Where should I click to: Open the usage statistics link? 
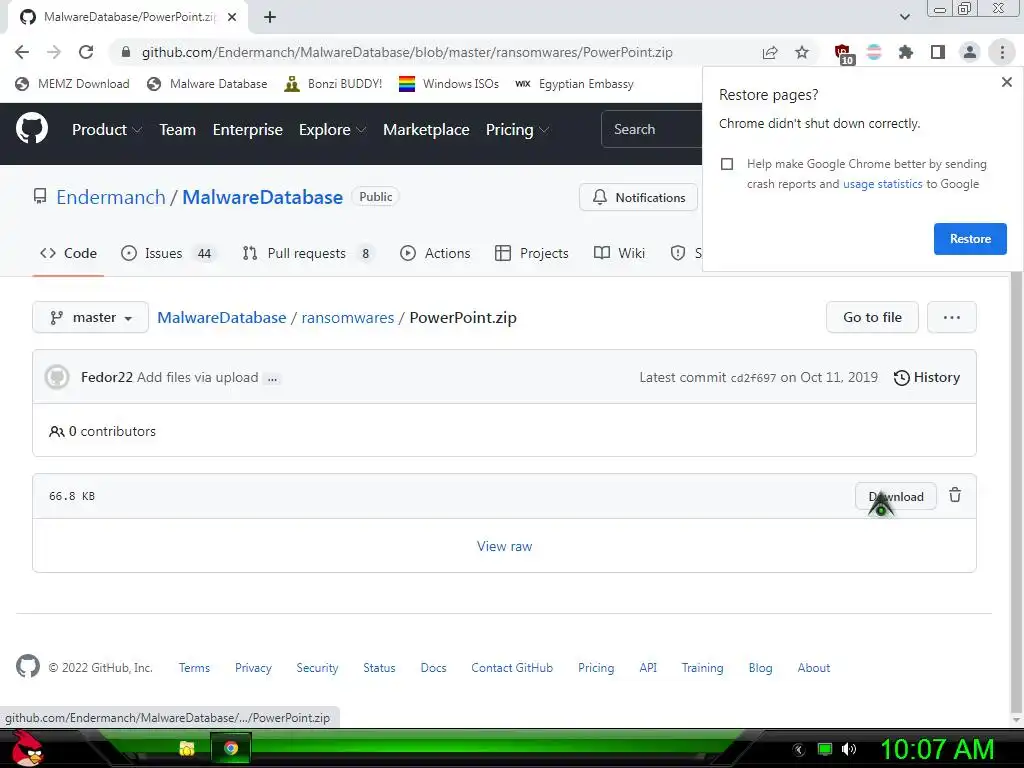pos(882,184)
